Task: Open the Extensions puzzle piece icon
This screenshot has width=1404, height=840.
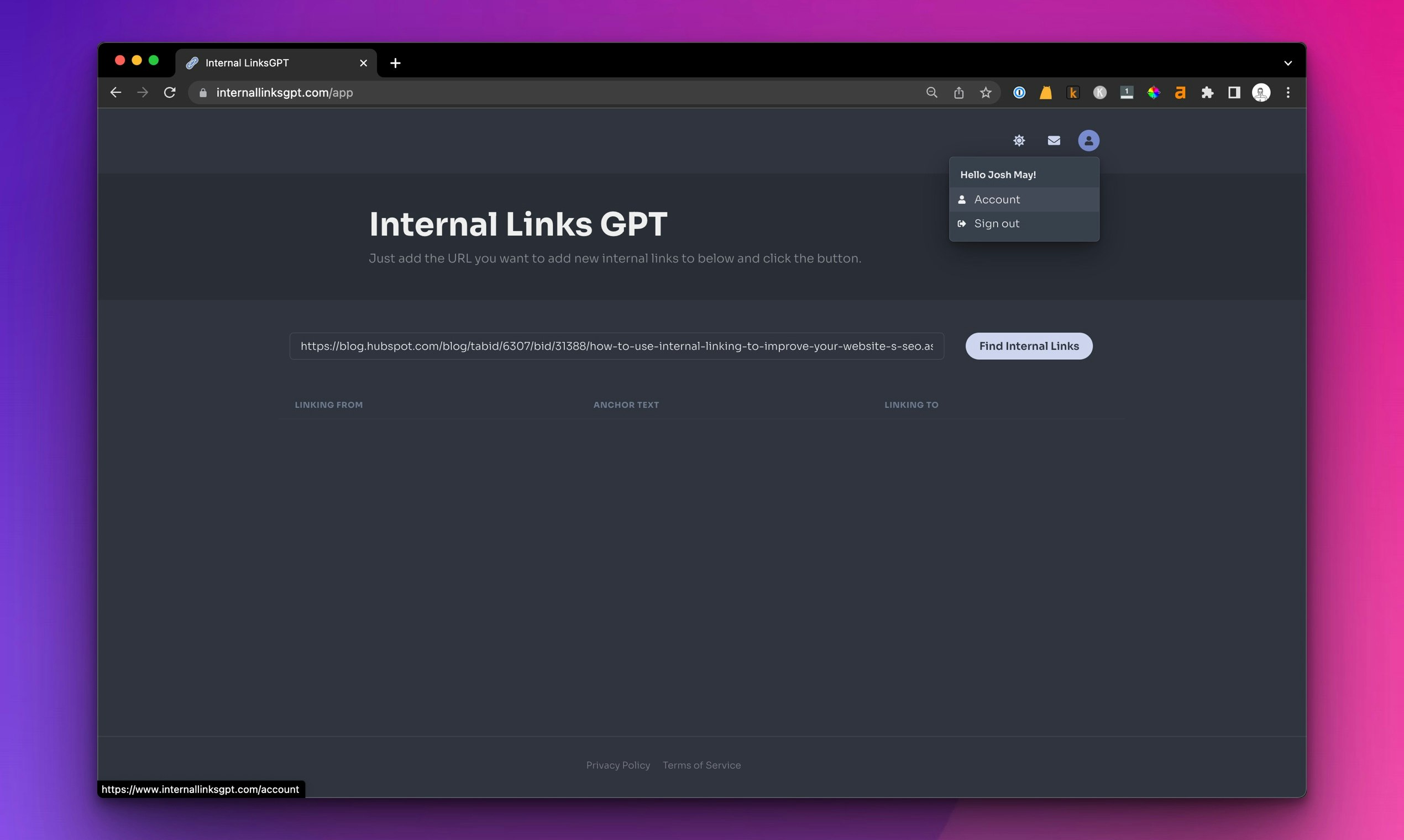Action: coord(1207,93)
